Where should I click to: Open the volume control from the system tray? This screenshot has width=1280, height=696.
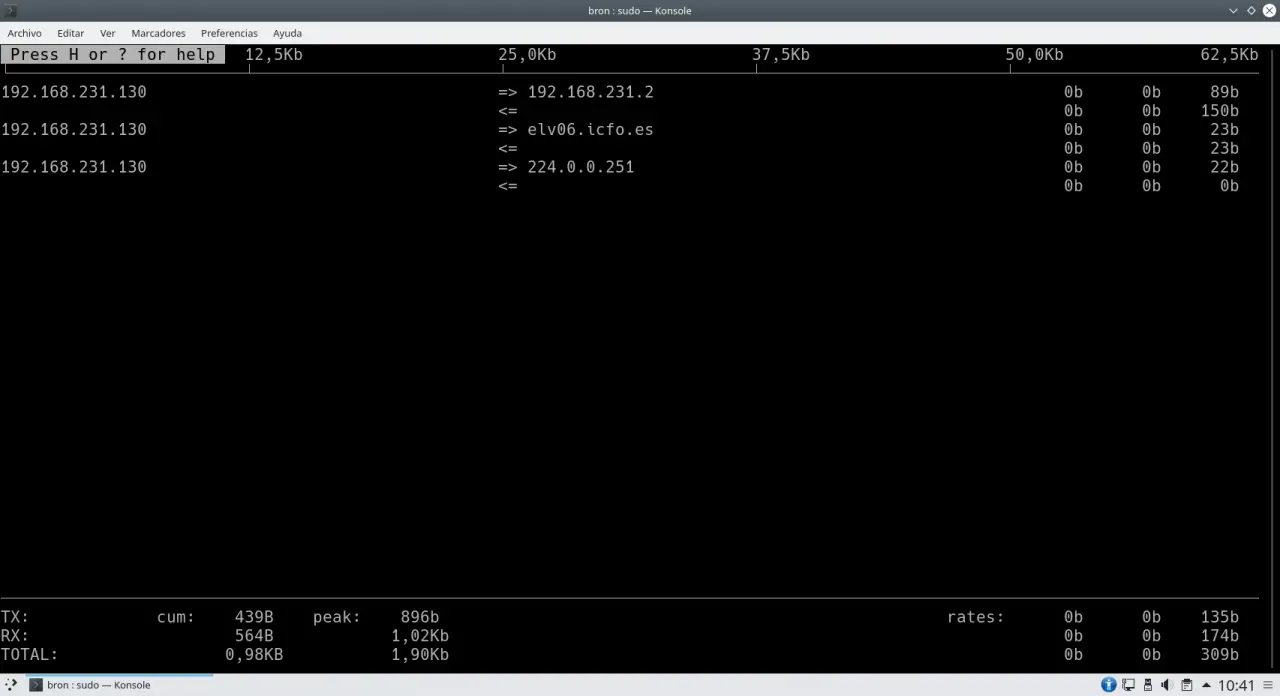[x=1166, y=685]
